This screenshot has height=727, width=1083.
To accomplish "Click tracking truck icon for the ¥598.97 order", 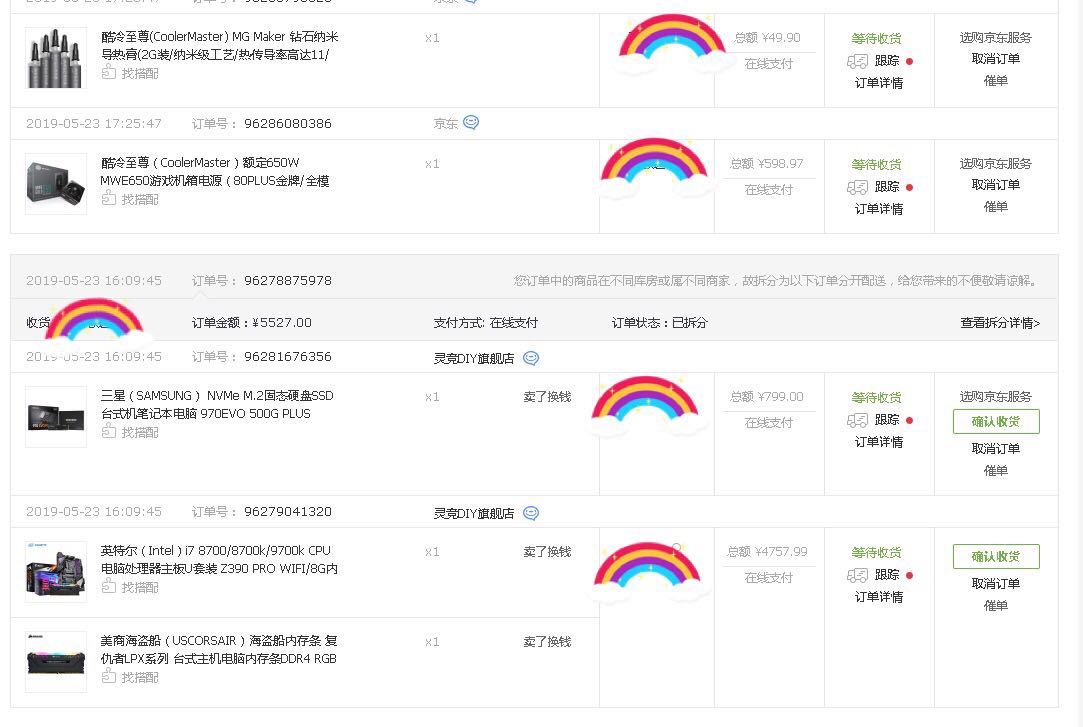I will point(857,187).
